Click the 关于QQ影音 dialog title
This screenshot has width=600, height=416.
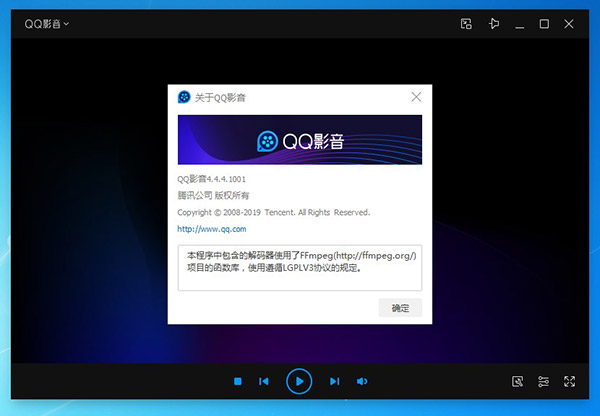220,98
